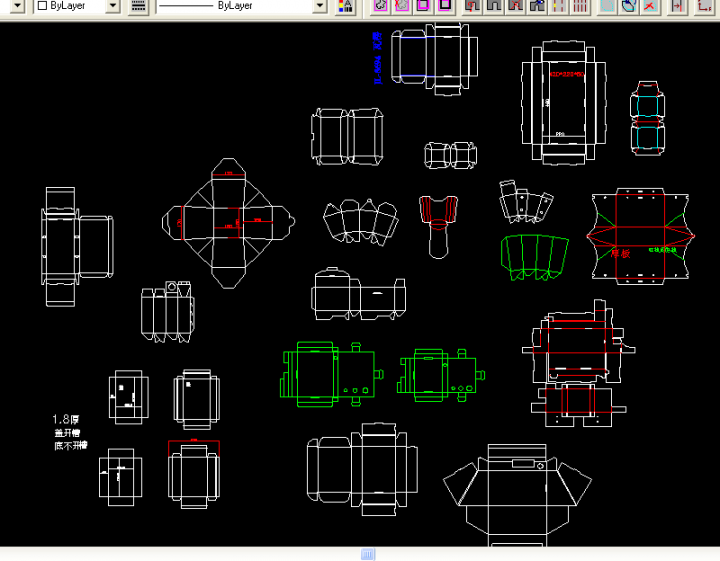Click the white square color swatch beside ByLayer

[x=42, y=6]
